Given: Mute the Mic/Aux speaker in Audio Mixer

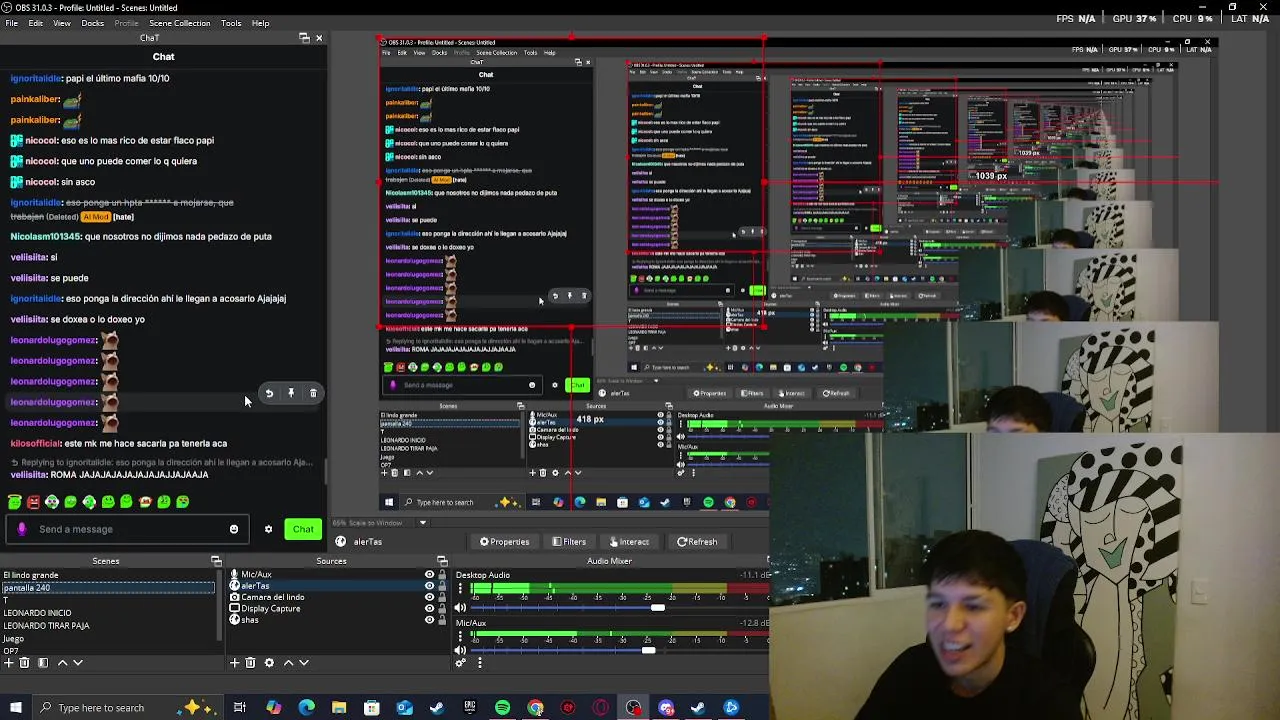Looking at the screenshot, I should point(460,650).
